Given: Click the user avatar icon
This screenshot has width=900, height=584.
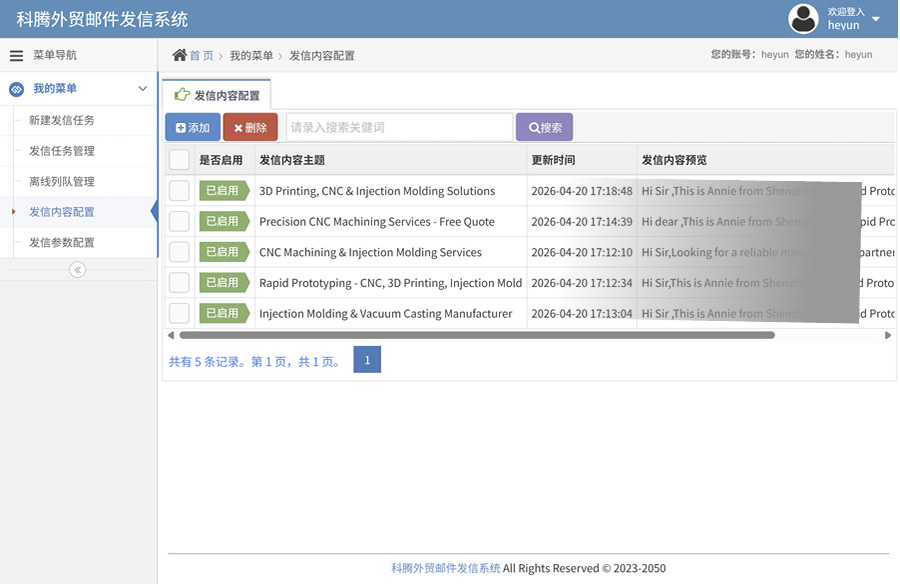Looking at the screenshot, I should [x=803, y=18].
